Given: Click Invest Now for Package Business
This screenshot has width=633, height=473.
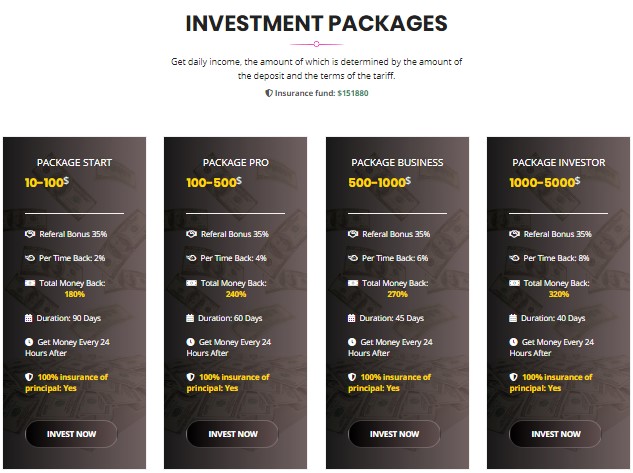Looking at the screenshot, I should coord(394,434).
